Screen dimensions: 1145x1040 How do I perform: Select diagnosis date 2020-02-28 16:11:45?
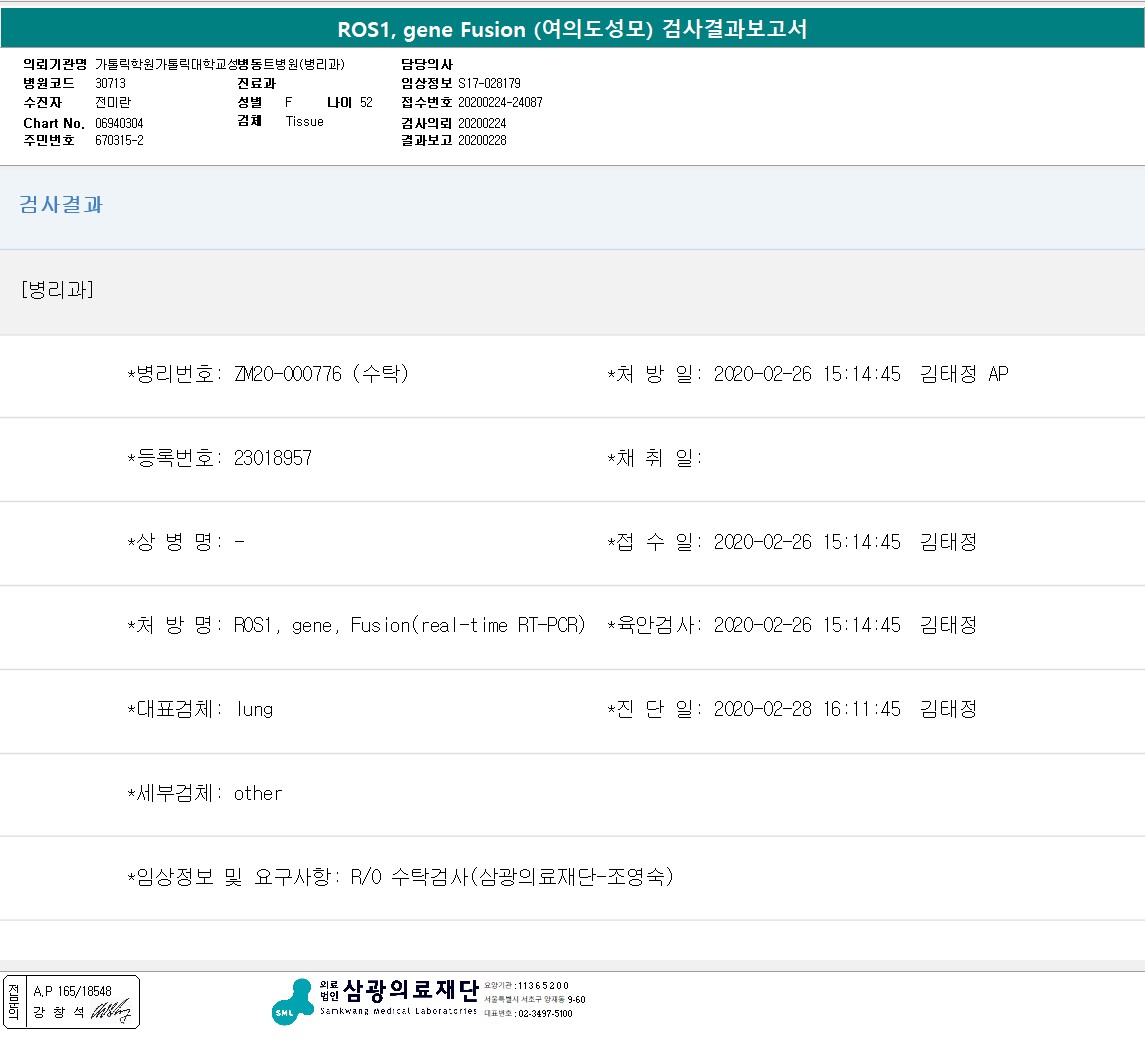click(x=807, y=709)
